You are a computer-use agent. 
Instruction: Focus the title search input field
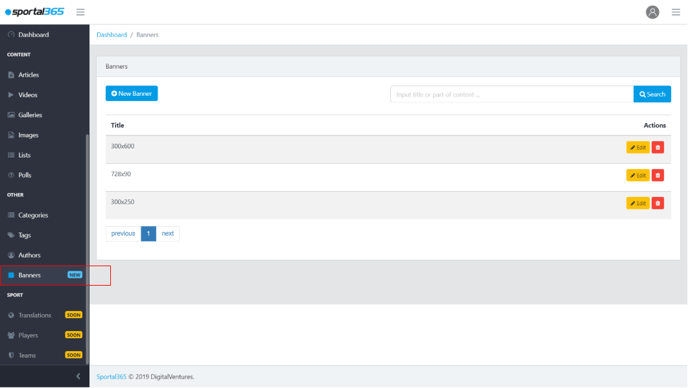click(x=512, y=94)
